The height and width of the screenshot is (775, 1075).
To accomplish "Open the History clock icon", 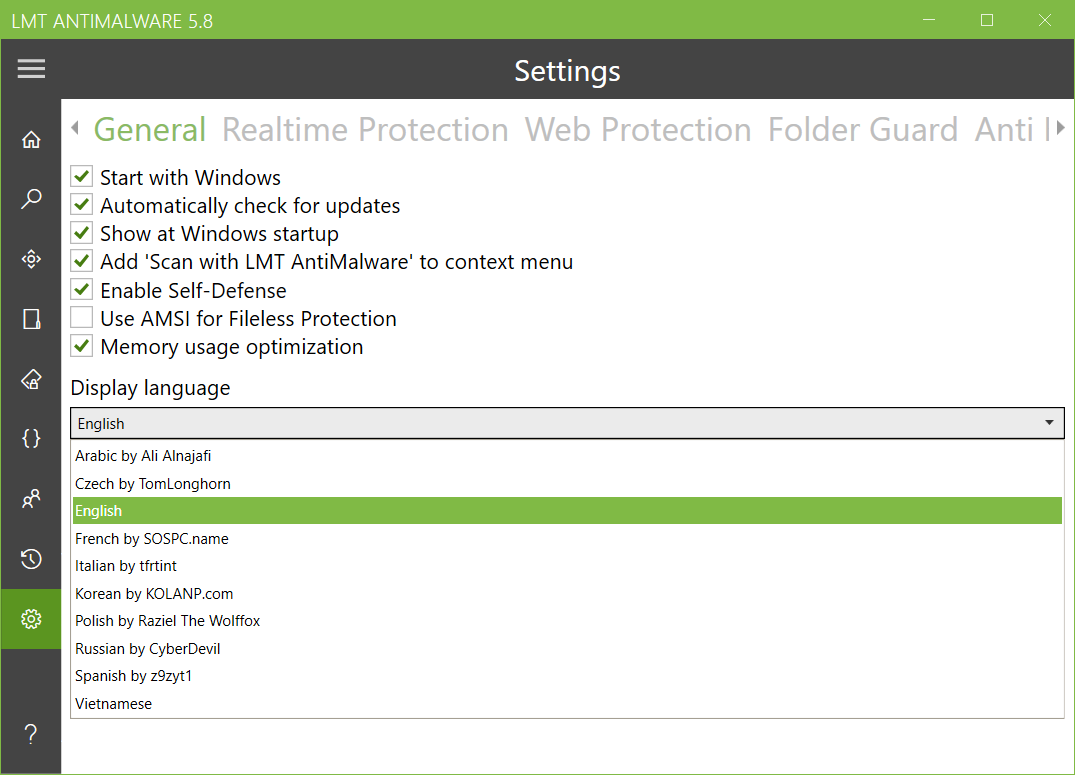I will 31,559.
